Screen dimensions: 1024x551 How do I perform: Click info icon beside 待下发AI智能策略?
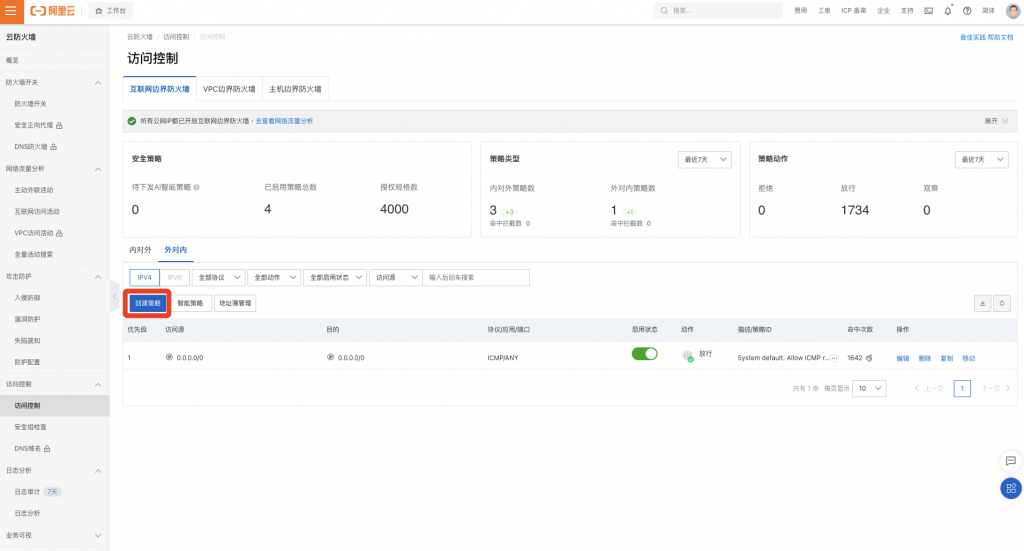pyautogui.click(x=197, y=187)
